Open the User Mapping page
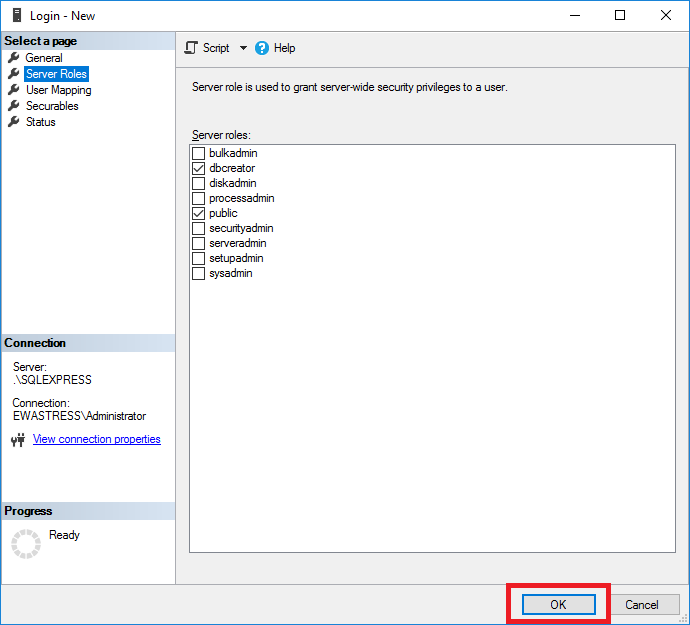Image resolution: width=690 pixels, height=625 pixels. 58,90
